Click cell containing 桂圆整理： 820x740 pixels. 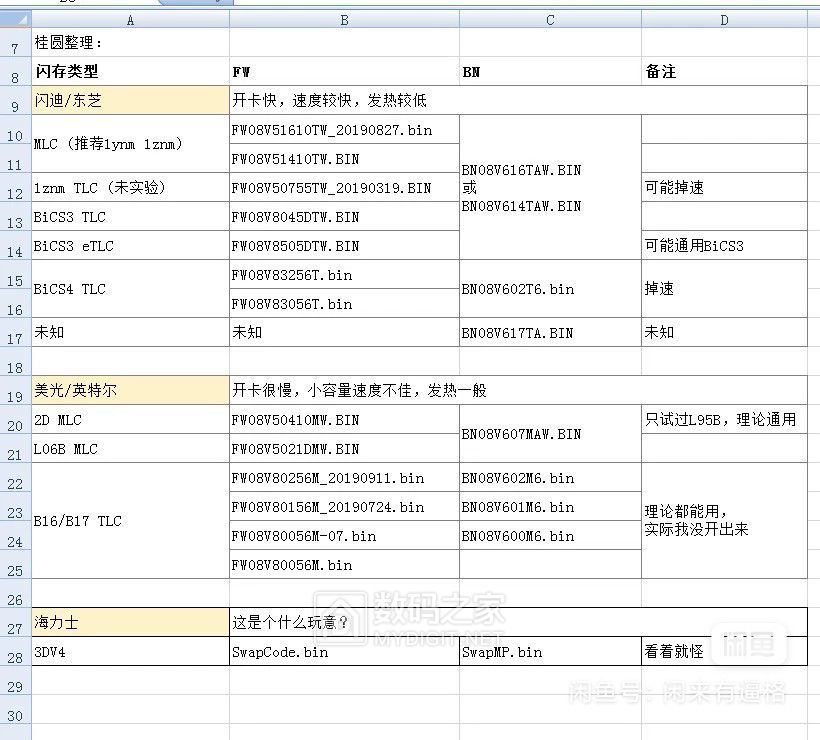coord(130,43)
